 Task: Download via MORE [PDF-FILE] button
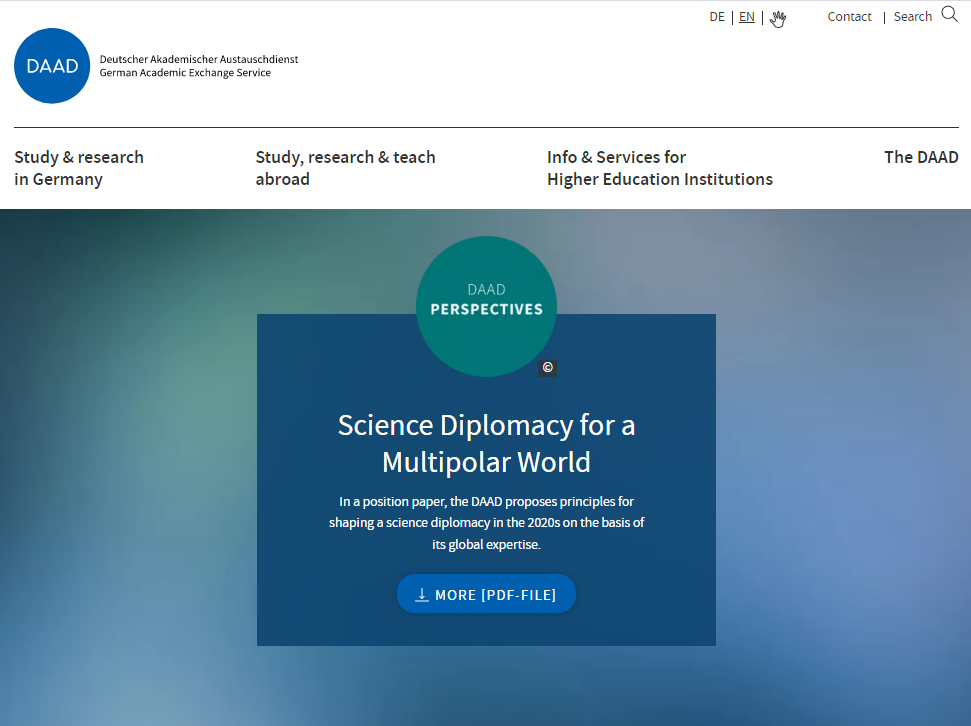pos(486,594)
